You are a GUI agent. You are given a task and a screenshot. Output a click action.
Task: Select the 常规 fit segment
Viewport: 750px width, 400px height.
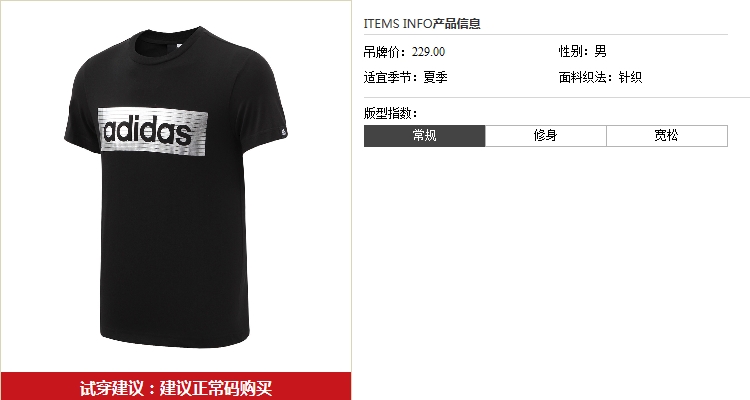point(424,136)
